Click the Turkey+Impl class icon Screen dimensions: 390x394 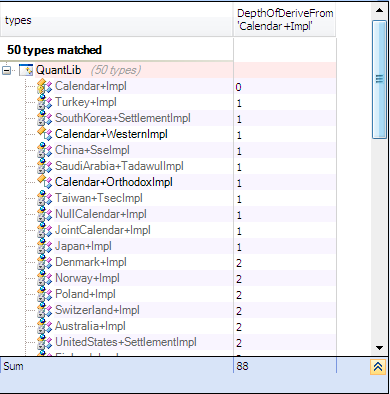coord(45,102)
